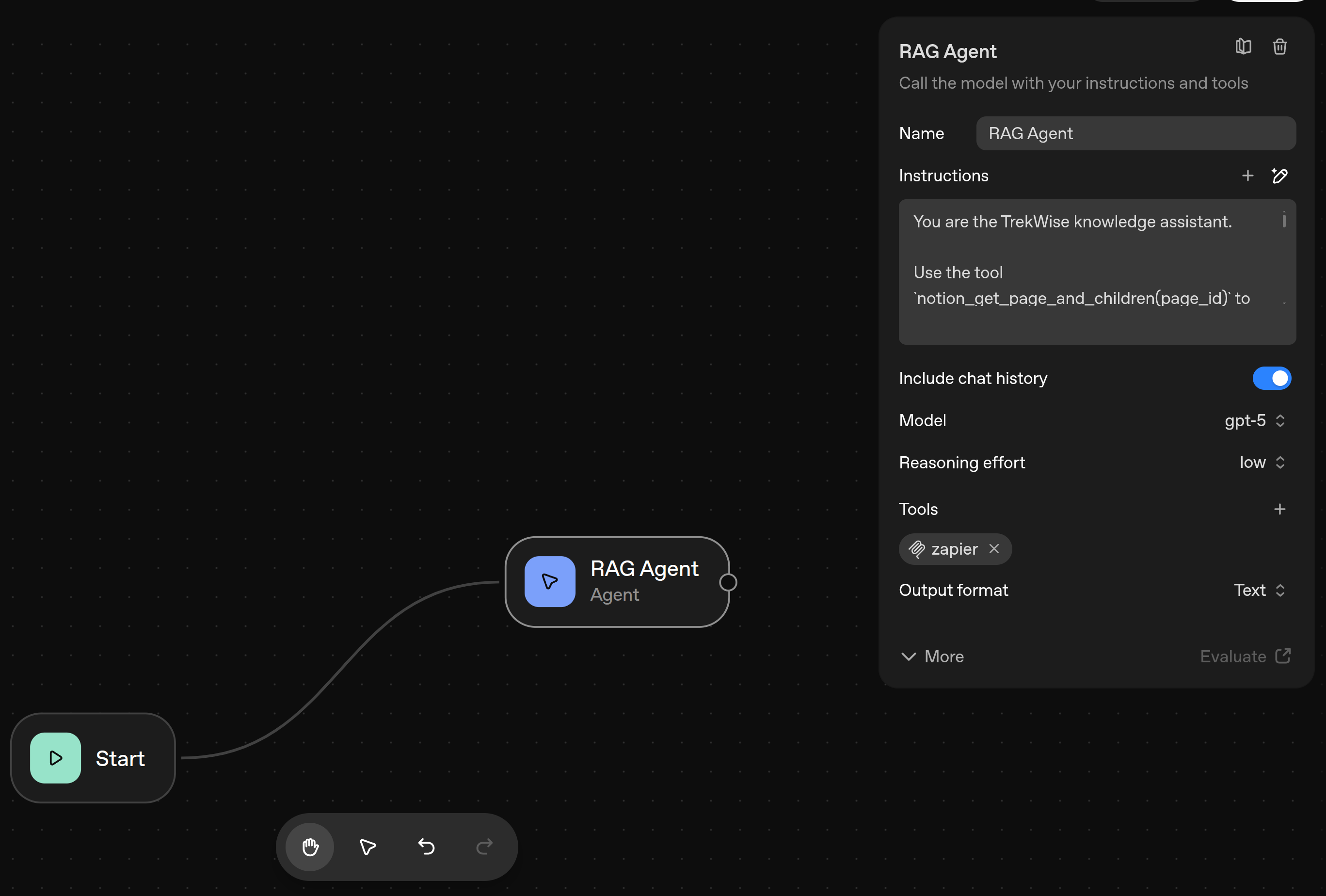
Task: Select the pointer selection tool
Action: 367,847
